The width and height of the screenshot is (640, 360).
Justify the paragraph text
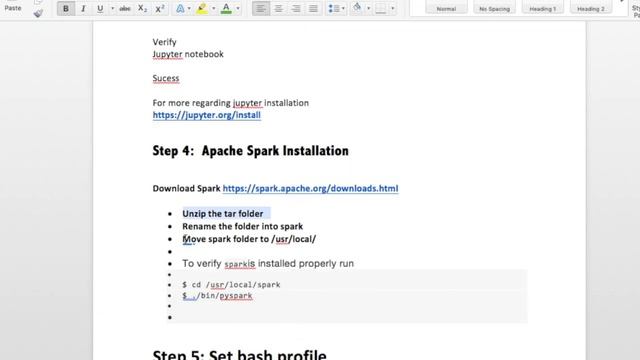pos(313,9)
